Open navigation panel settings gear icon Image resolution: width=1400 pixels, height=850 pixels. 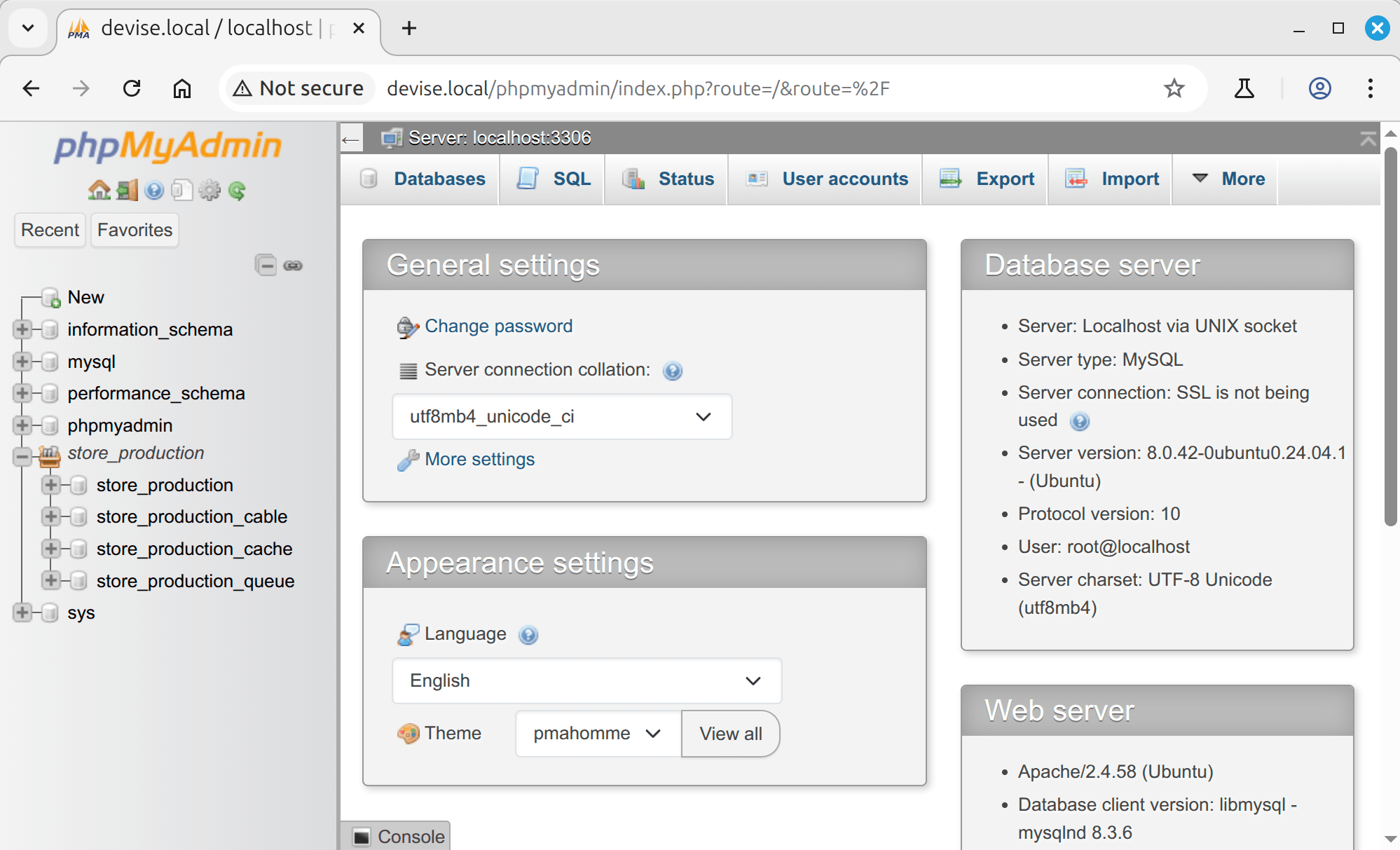210,190
